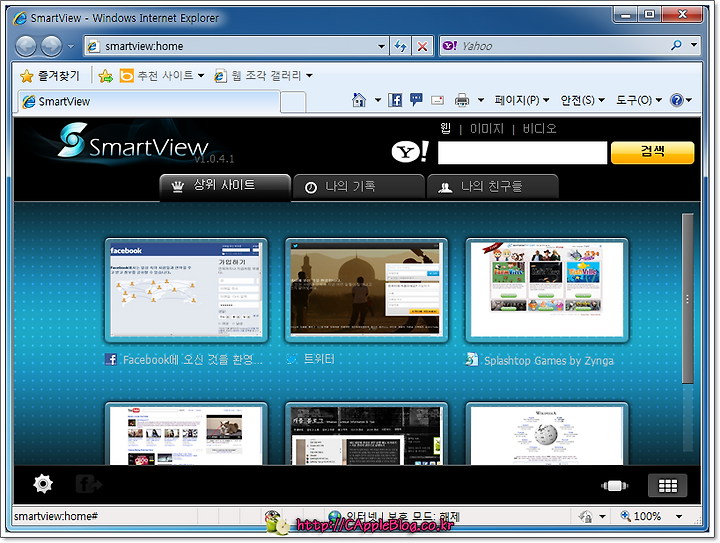Click the yellow 검색 button

(x=652, y=152)
